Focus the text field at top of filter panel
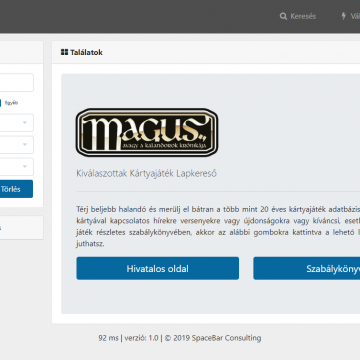This screenshot has height=360, width=360. [x=16, y=83]
